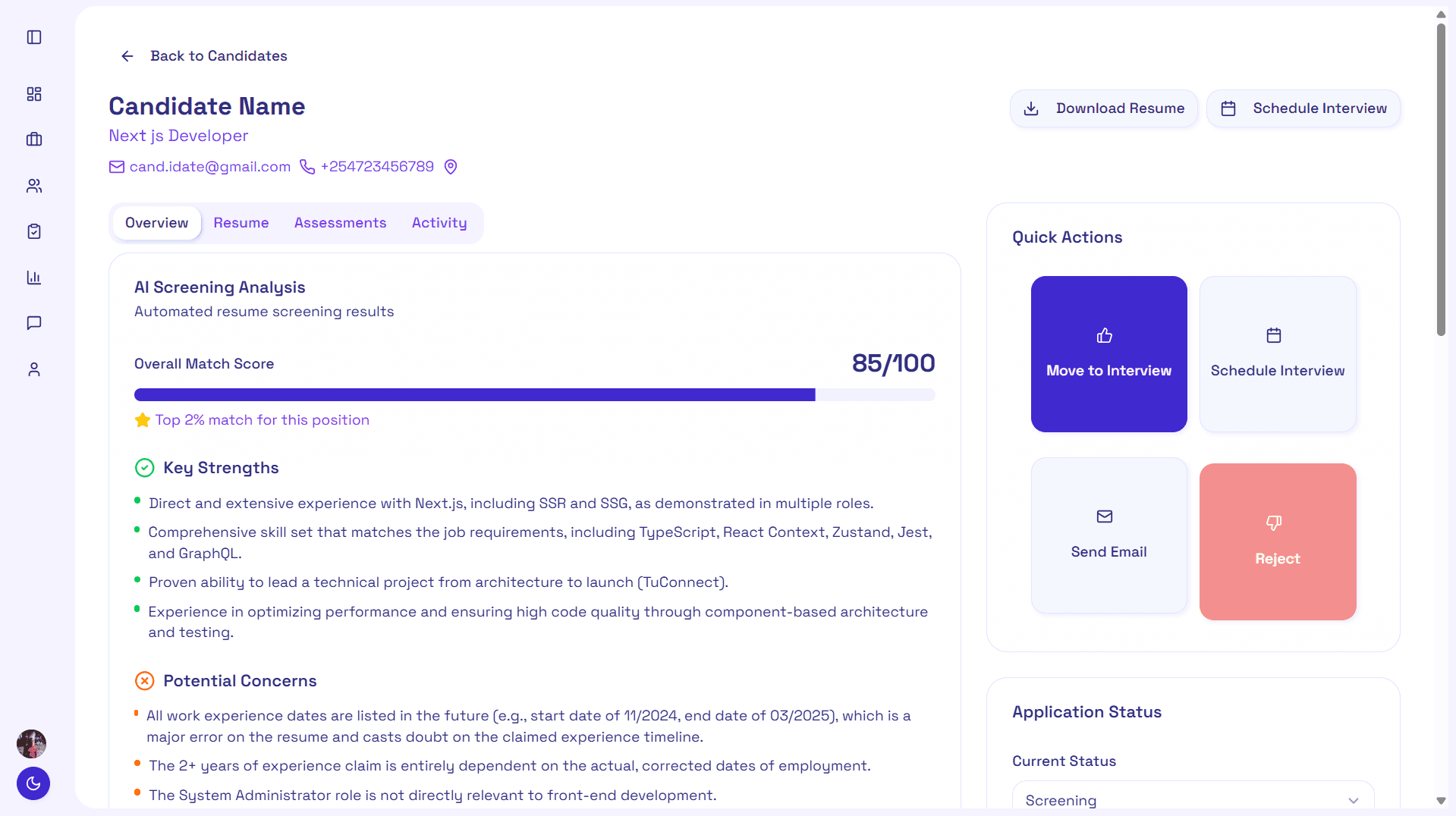
Task: Open the Dashboard grid icon in sidebar
Action: tap(33, 93)
